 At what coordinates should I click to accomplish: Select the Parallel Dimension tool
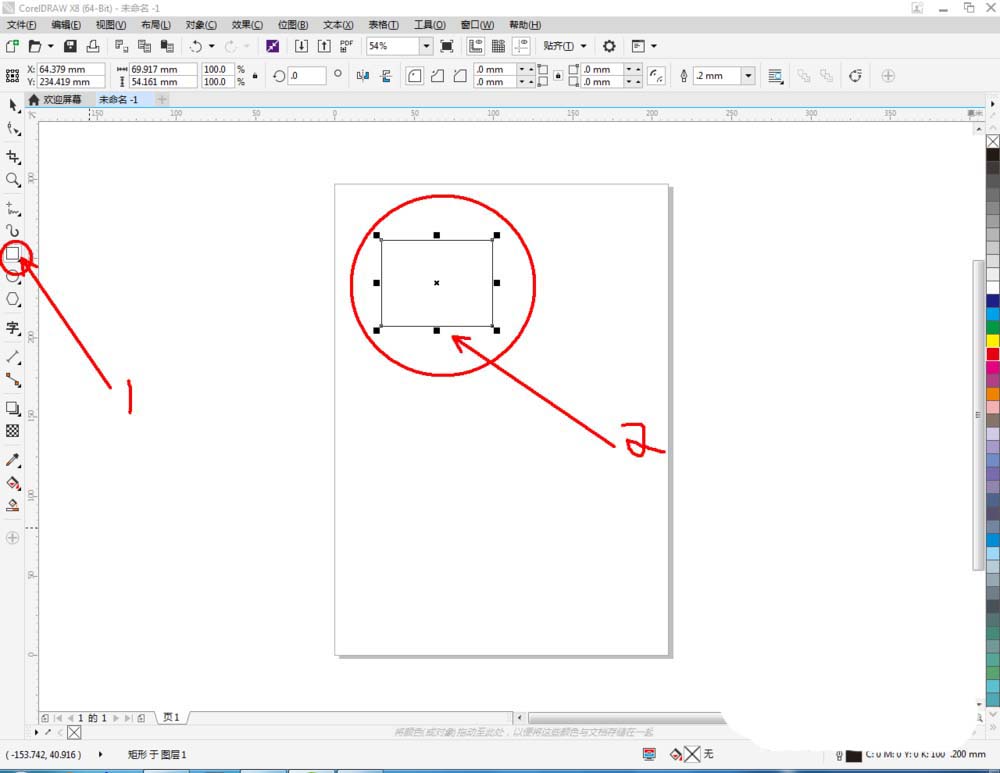[13, 357]
